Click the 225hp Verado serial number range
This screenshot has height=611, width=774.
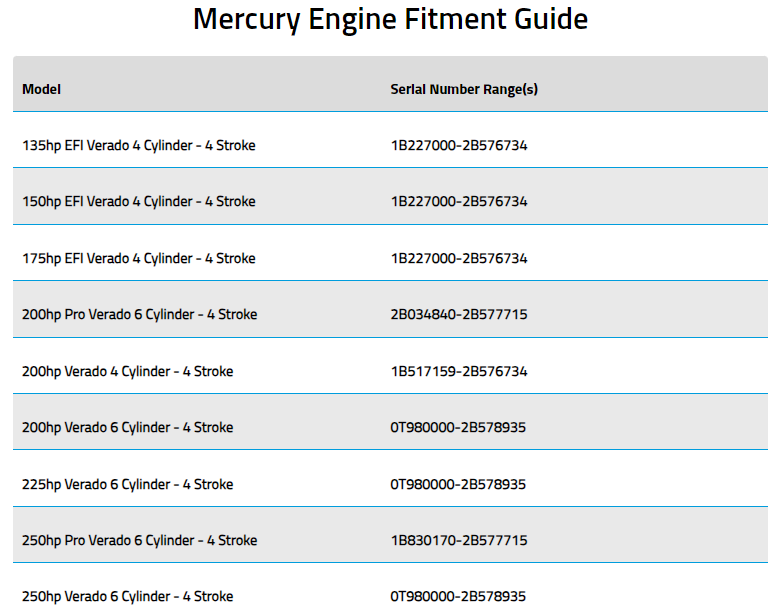tap(458, 485)
